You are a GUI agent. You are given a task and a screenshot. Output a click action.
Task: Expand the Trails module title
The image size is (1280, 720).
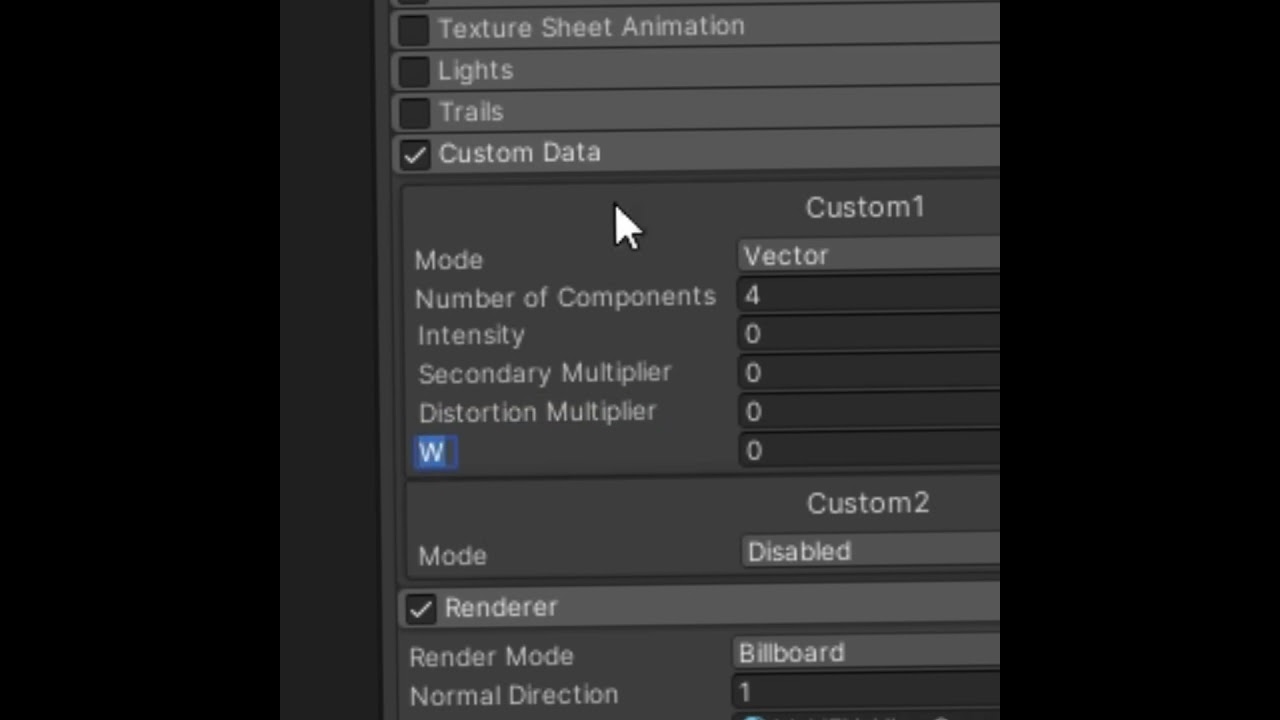coord(471,112)
